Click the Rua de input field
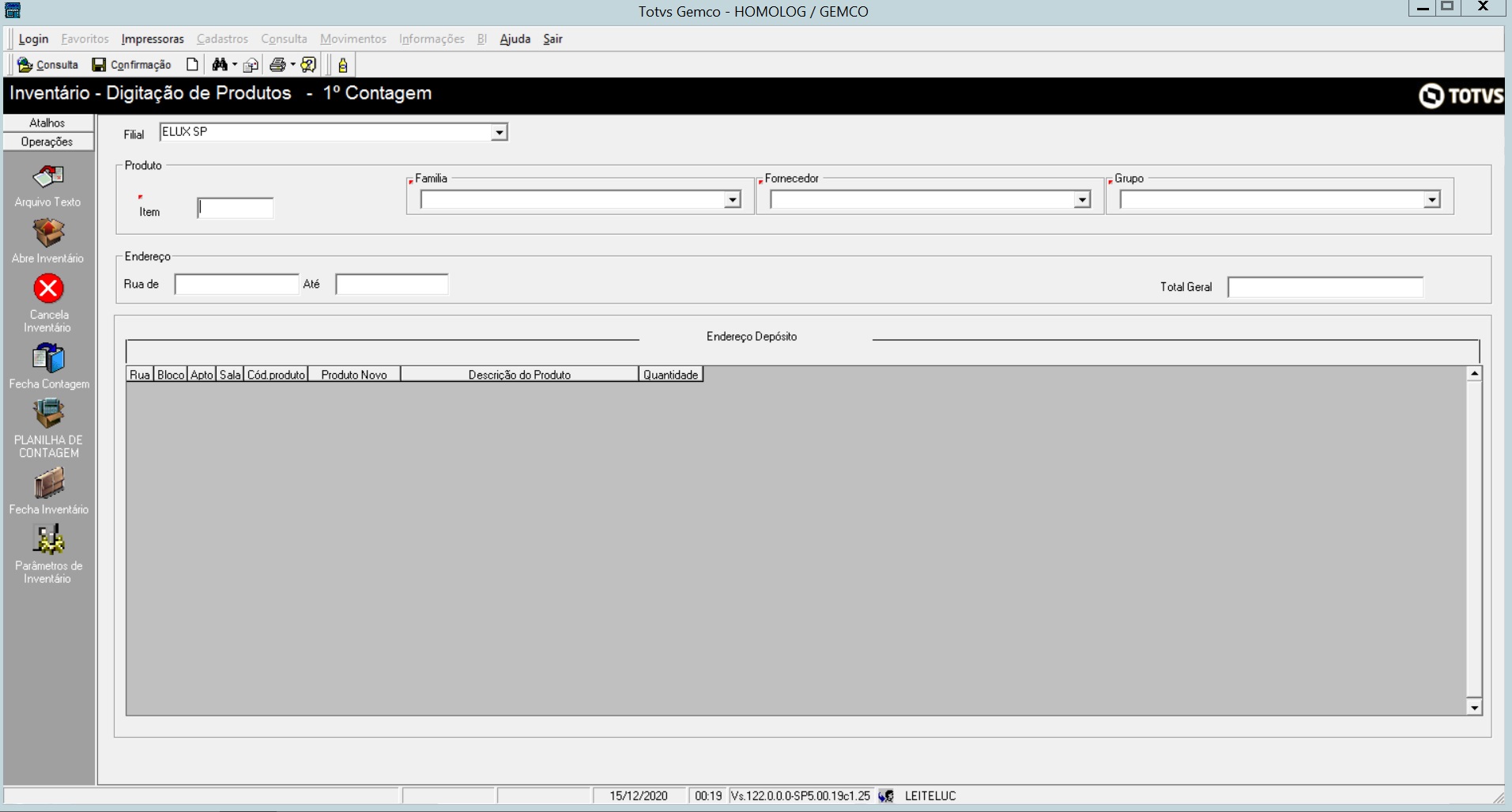Image resolution: width=1512 pixels, height=812 pixels. [x=236, y=285]
